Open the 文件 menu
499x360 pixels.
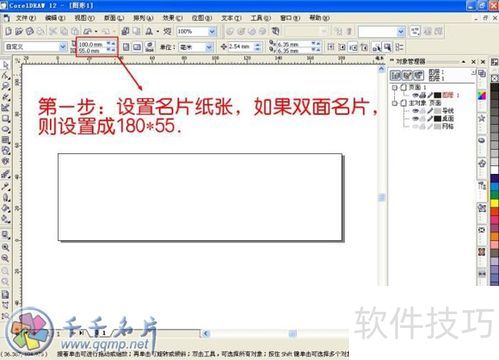26,18
